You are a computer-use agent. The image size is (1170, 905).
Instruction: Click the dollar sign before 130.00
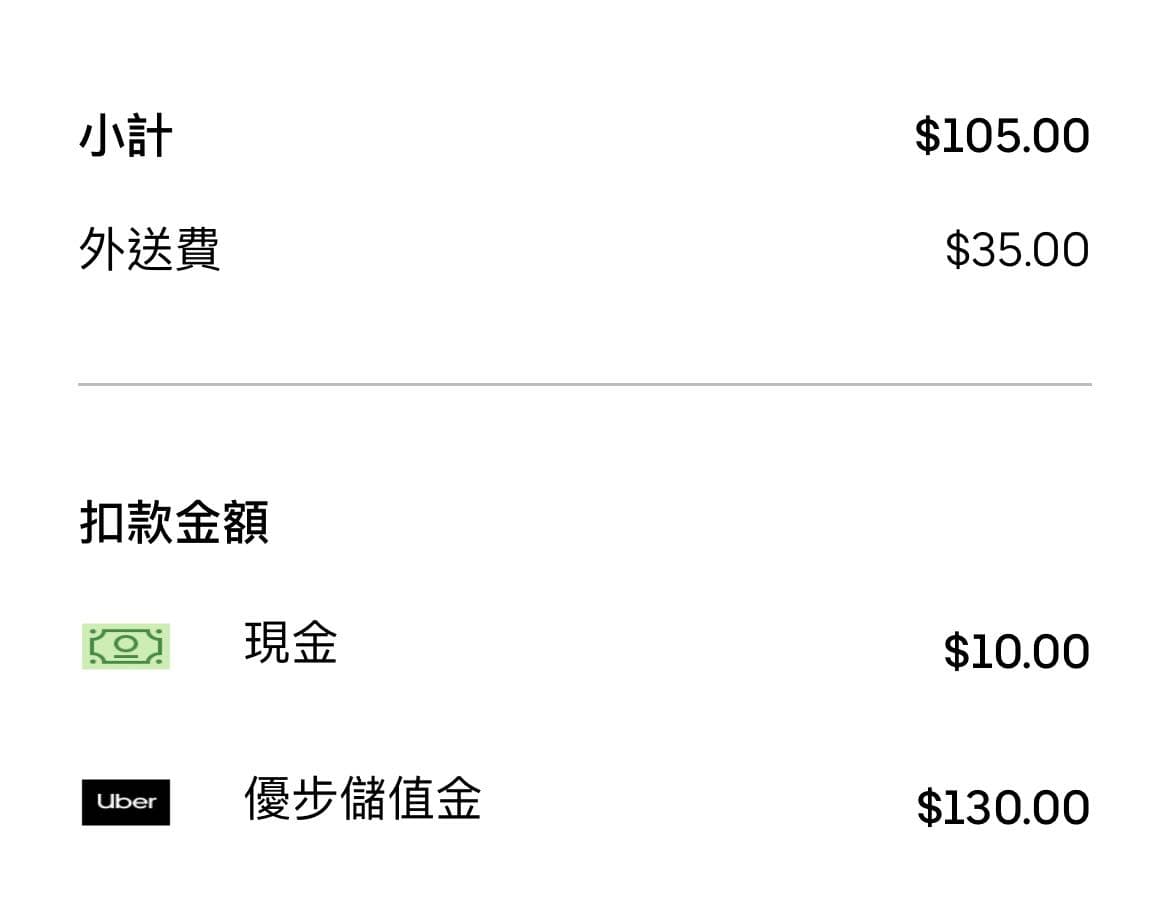click(x=929, y=807)
